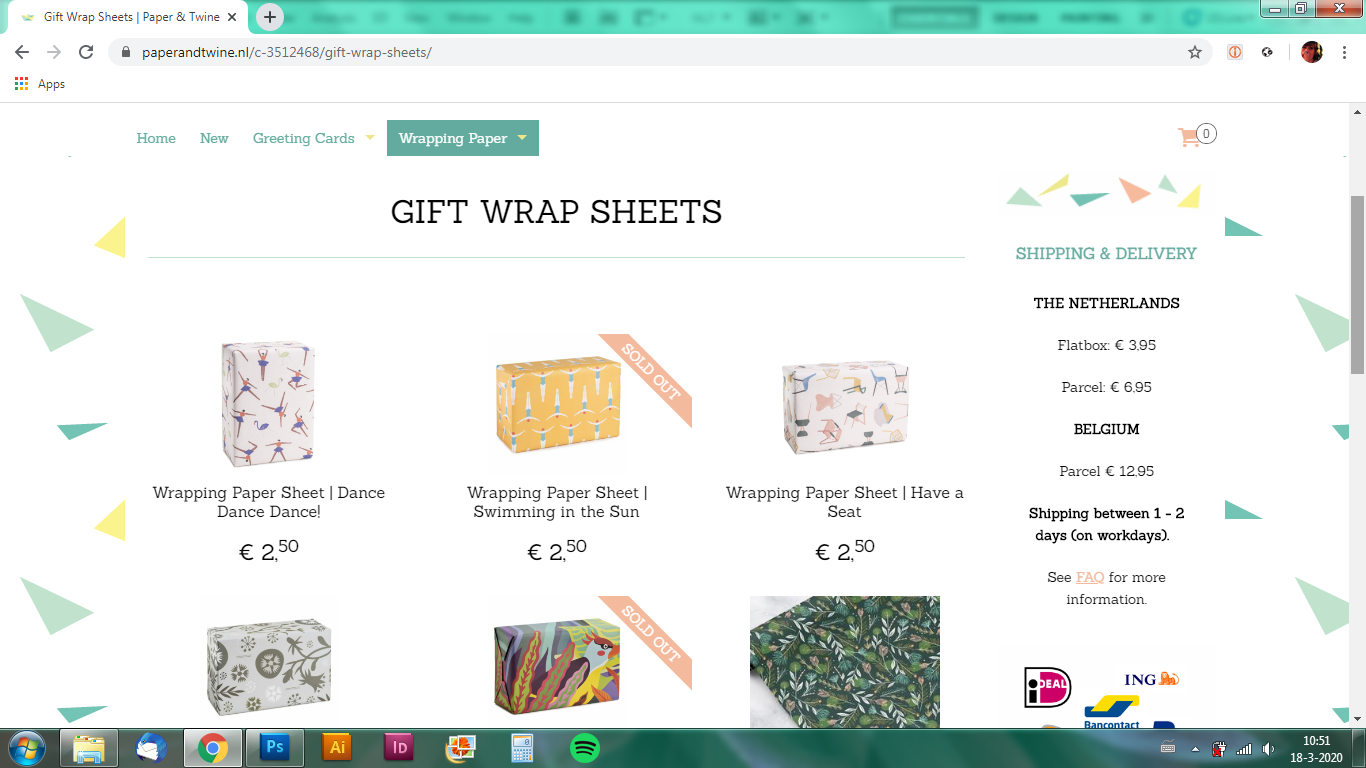Bookmark this page with the star icon
The image size is (1366, 768).
click(x=1195, y=52)
